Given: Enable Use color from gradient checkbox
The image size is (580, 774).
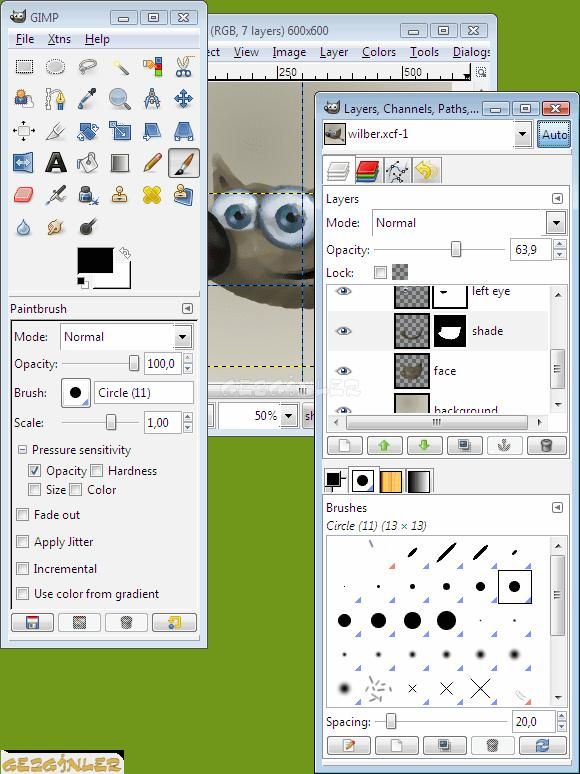Looking at the screenshot, I should (22, 593).
